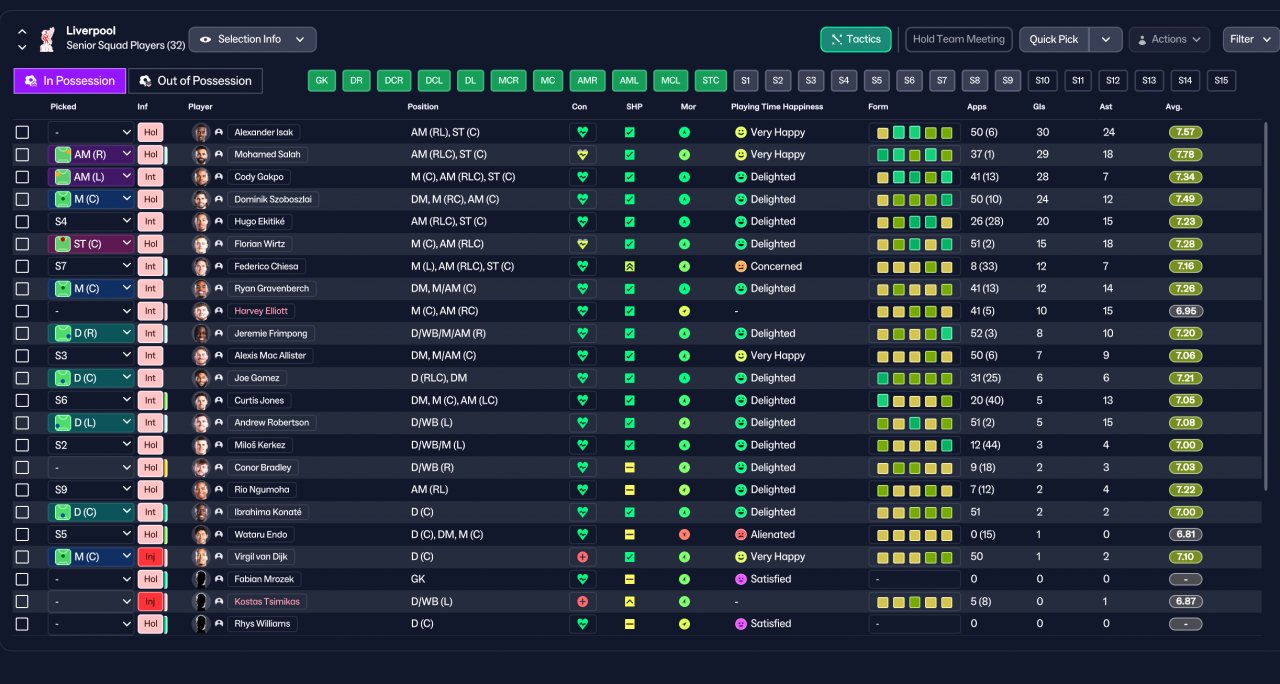
Task: Click Mohamed Salah's form rating squares
Action: tap(914, 155)
